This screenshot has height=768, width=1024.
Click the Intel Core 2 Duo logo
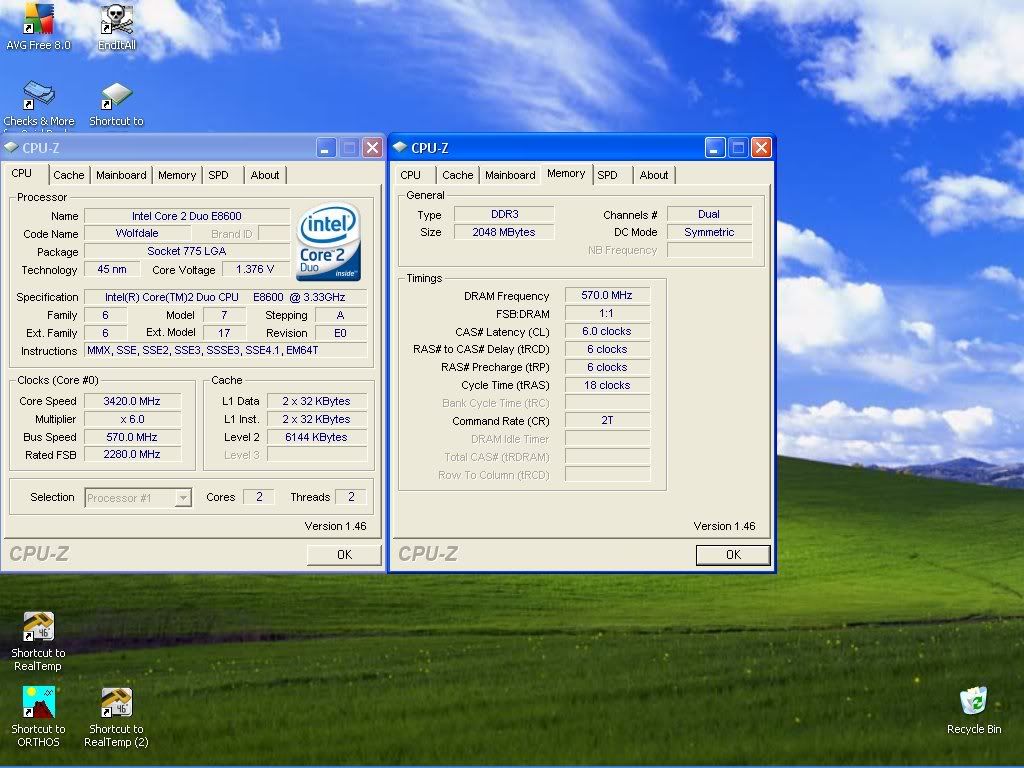[x=328, y=242]
